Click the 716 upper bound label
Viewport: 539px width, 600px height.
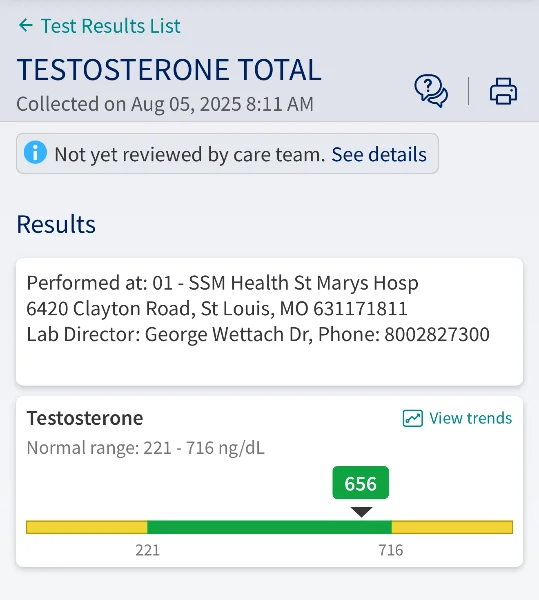391,550
